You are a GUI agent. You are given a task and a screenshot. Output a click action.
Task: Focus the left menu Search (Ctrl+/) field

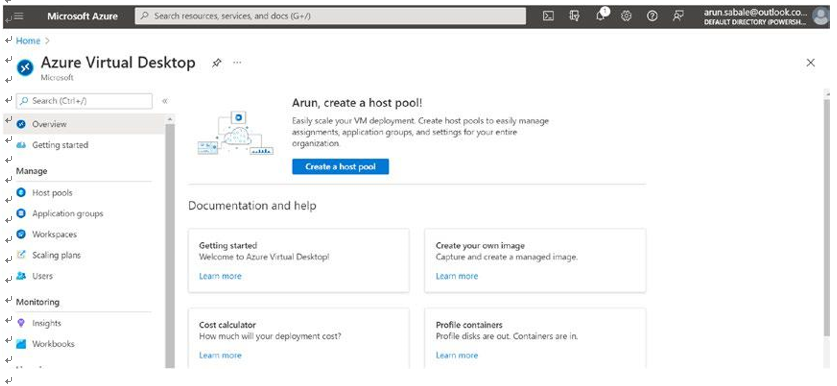(x=84, y=101)
